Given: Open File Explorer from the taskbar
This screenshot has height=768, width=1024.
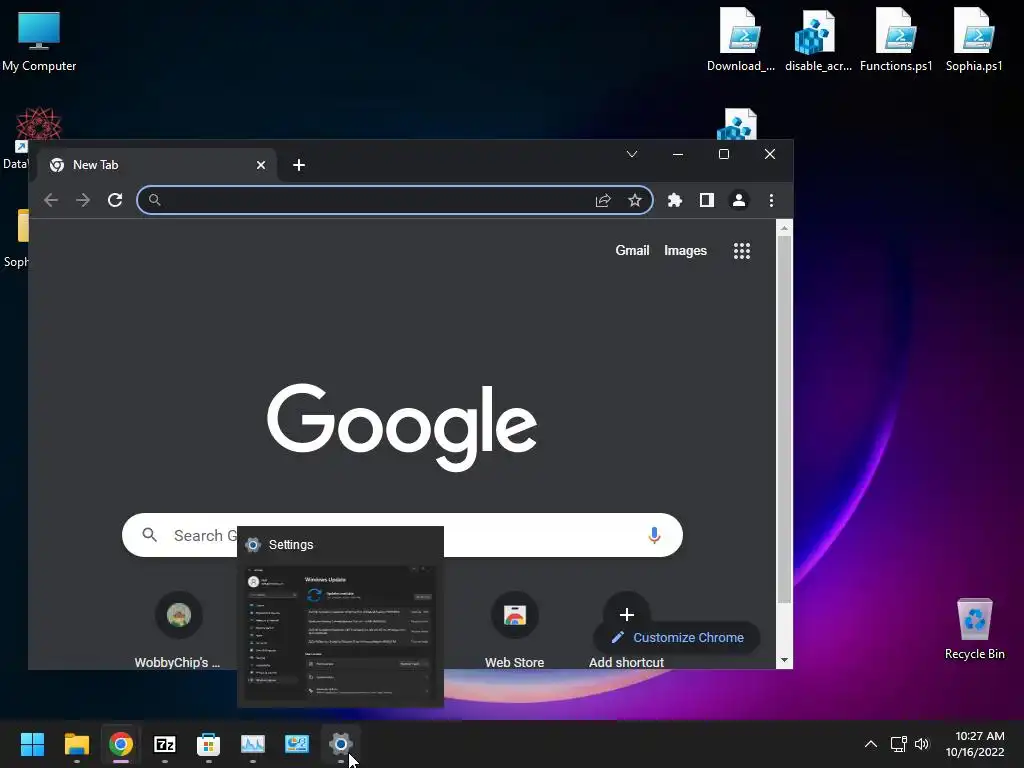Looking at the screenshot, I should pos(76,744).
